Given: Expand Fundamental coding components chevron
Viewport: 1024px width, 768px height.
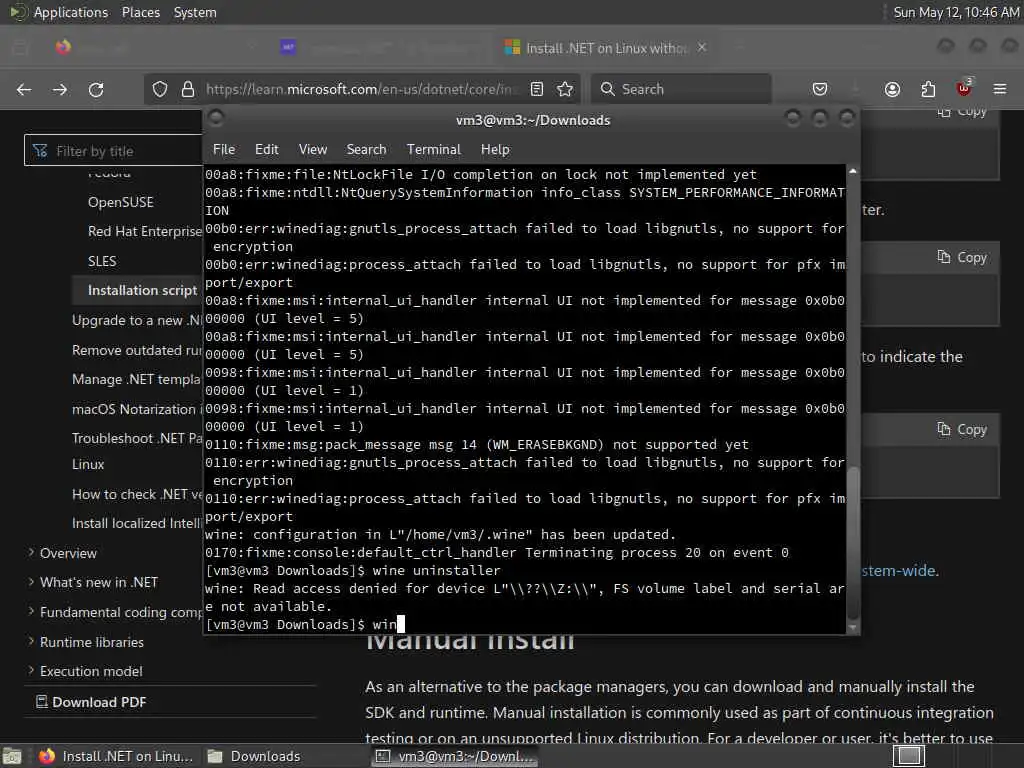Looking at the screenshot, I should pyautogui.click(x=31, y=611).
